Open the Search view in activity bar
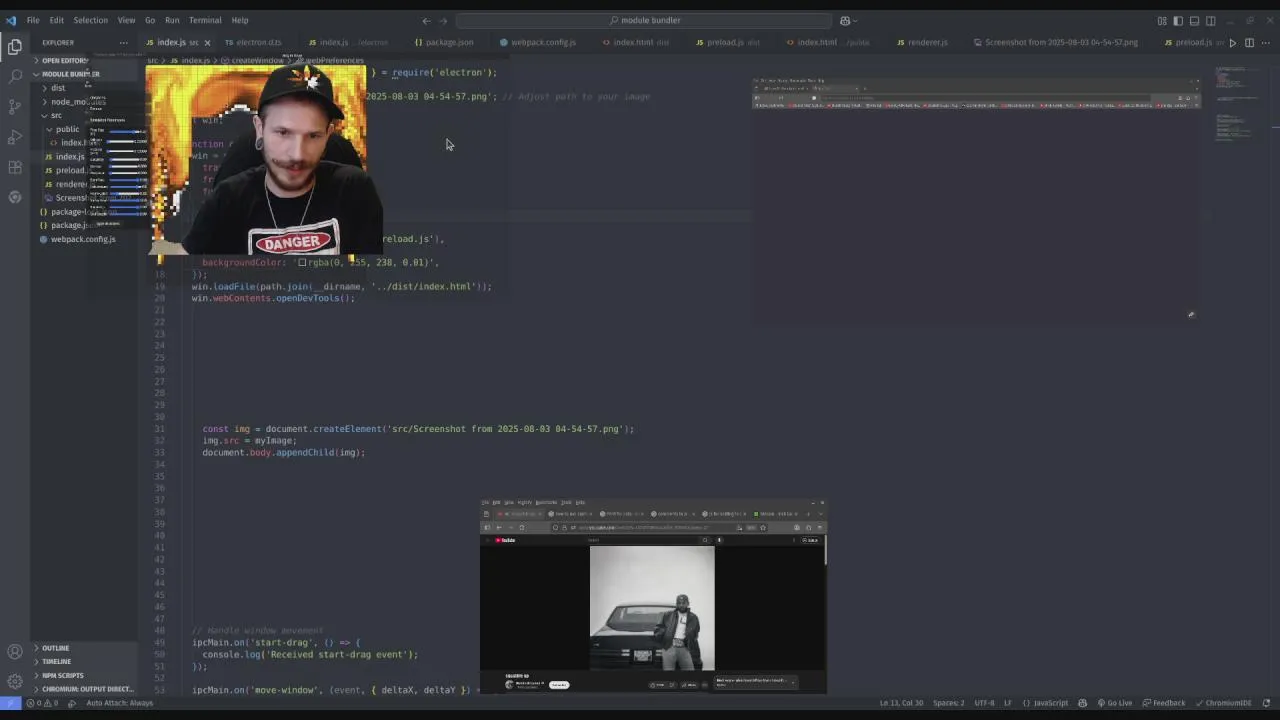This screenshot has height=720, width=1280. [x=15, y=76]
